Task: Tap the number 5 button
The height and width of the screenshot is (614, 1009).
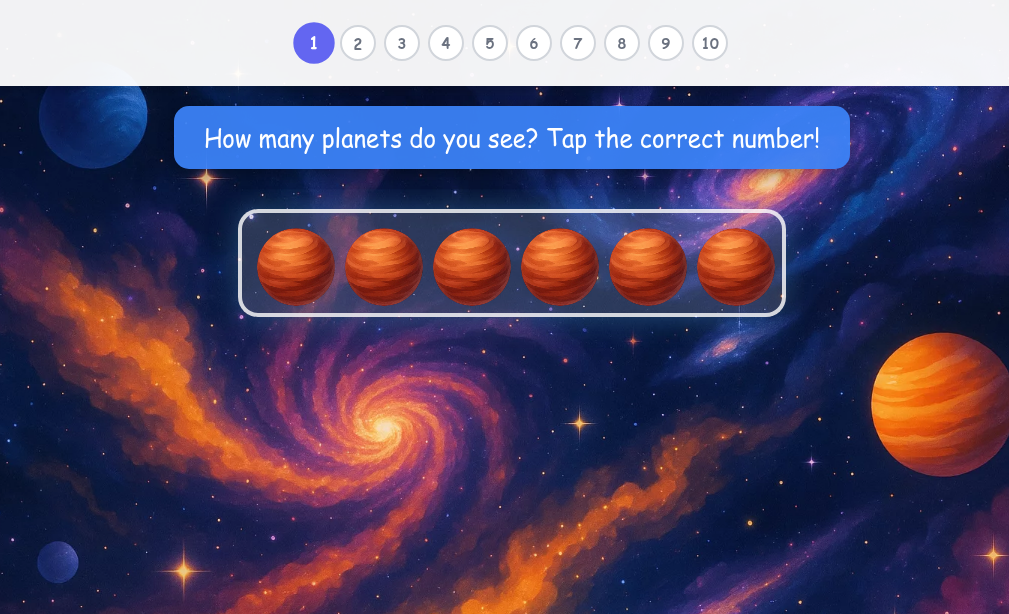Action: tap(489, 43)
